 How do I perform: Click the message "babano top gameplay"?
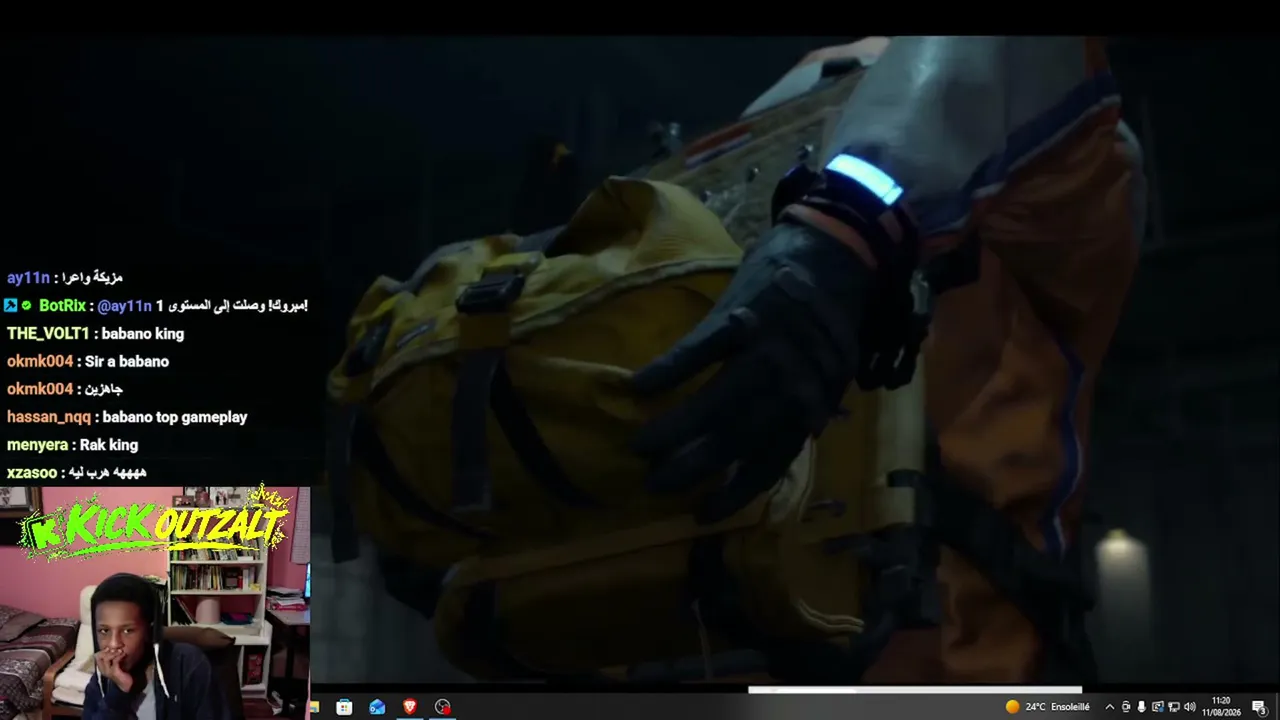coord(175,417)
